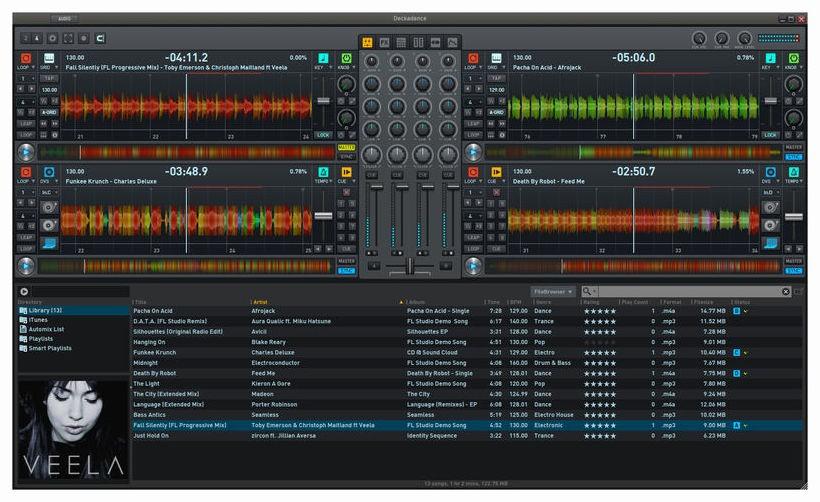Screen dimensions: 820x502
Task: Click the TEMPO metronome icon on the Funkee Krunch deck
Action: point(323,172)
